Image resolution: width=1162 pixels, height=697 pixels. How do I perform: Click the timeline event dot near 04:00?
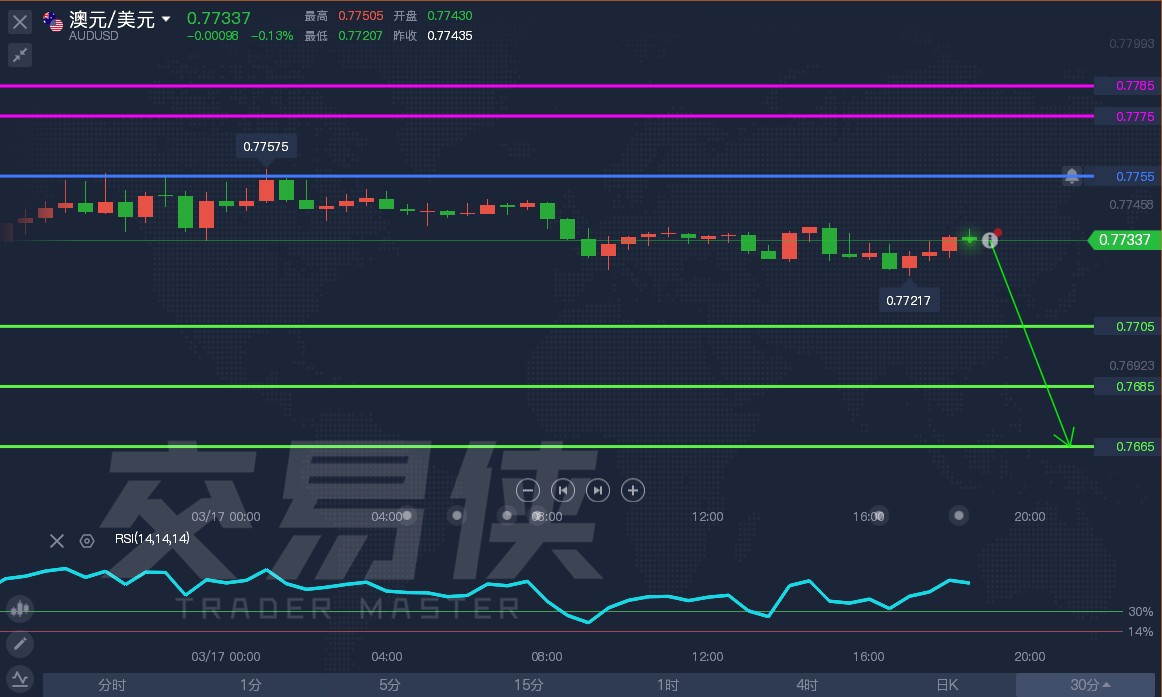[x=407, y=516]
